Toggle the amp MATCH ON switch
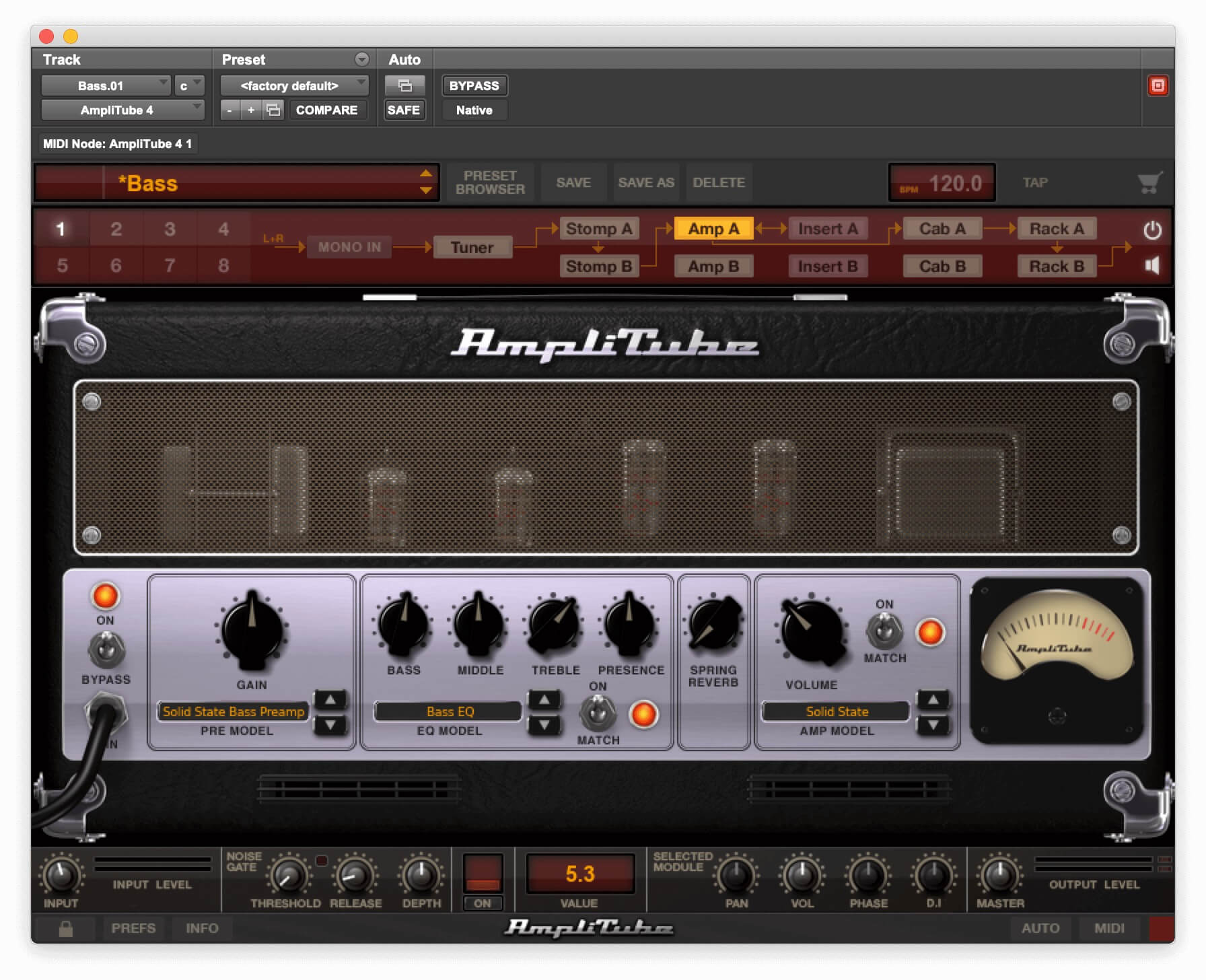 (884, 631)
